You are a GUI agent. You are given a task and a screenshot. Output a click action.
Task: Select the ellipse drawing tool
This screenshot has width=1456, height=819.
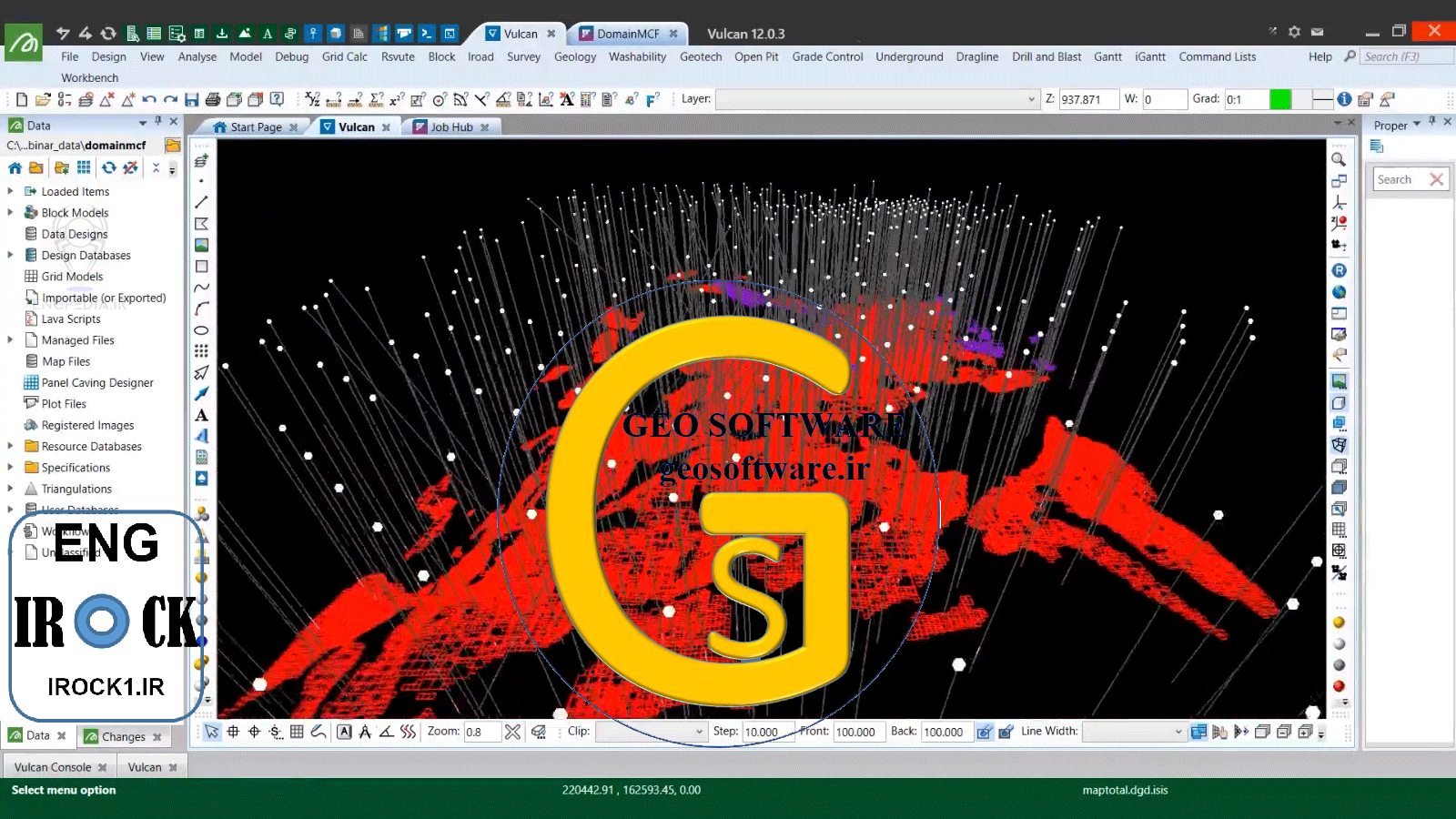point(202,330)
